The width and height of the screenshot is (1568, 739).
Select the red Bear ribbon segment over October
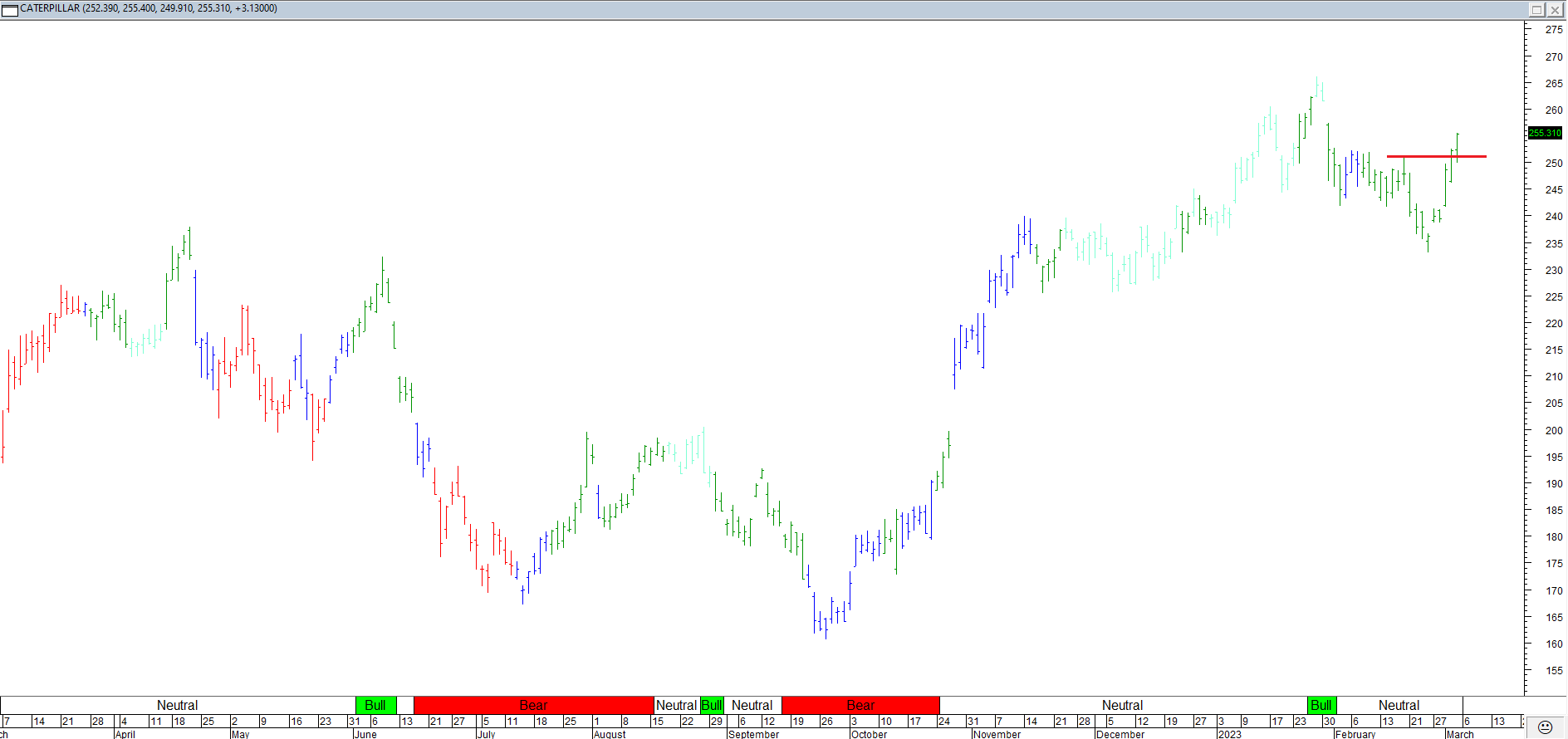click(x=860, y=705)
